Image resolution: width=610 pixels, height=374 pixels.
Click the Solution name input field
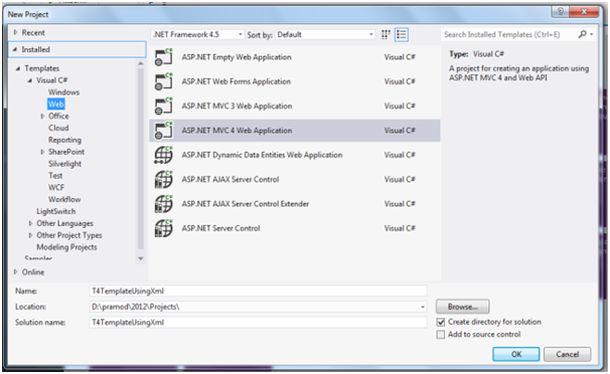258,323
